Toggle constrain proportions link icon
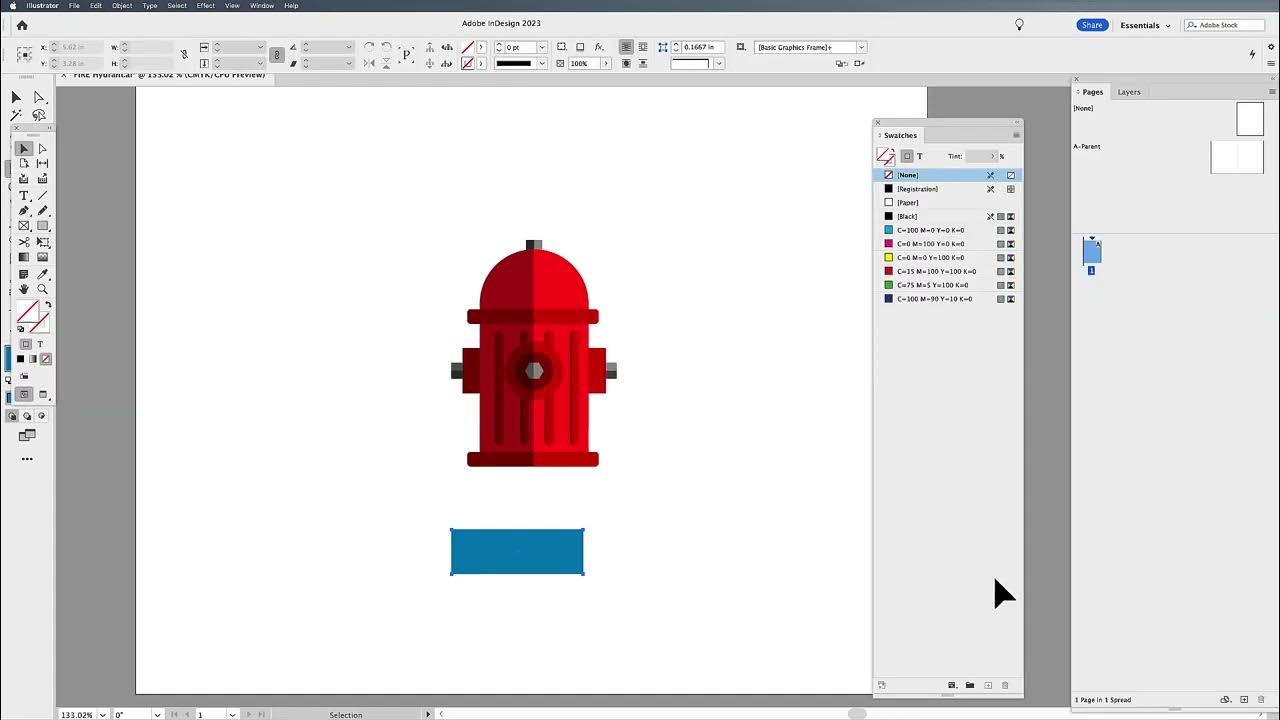 point(277,55)
